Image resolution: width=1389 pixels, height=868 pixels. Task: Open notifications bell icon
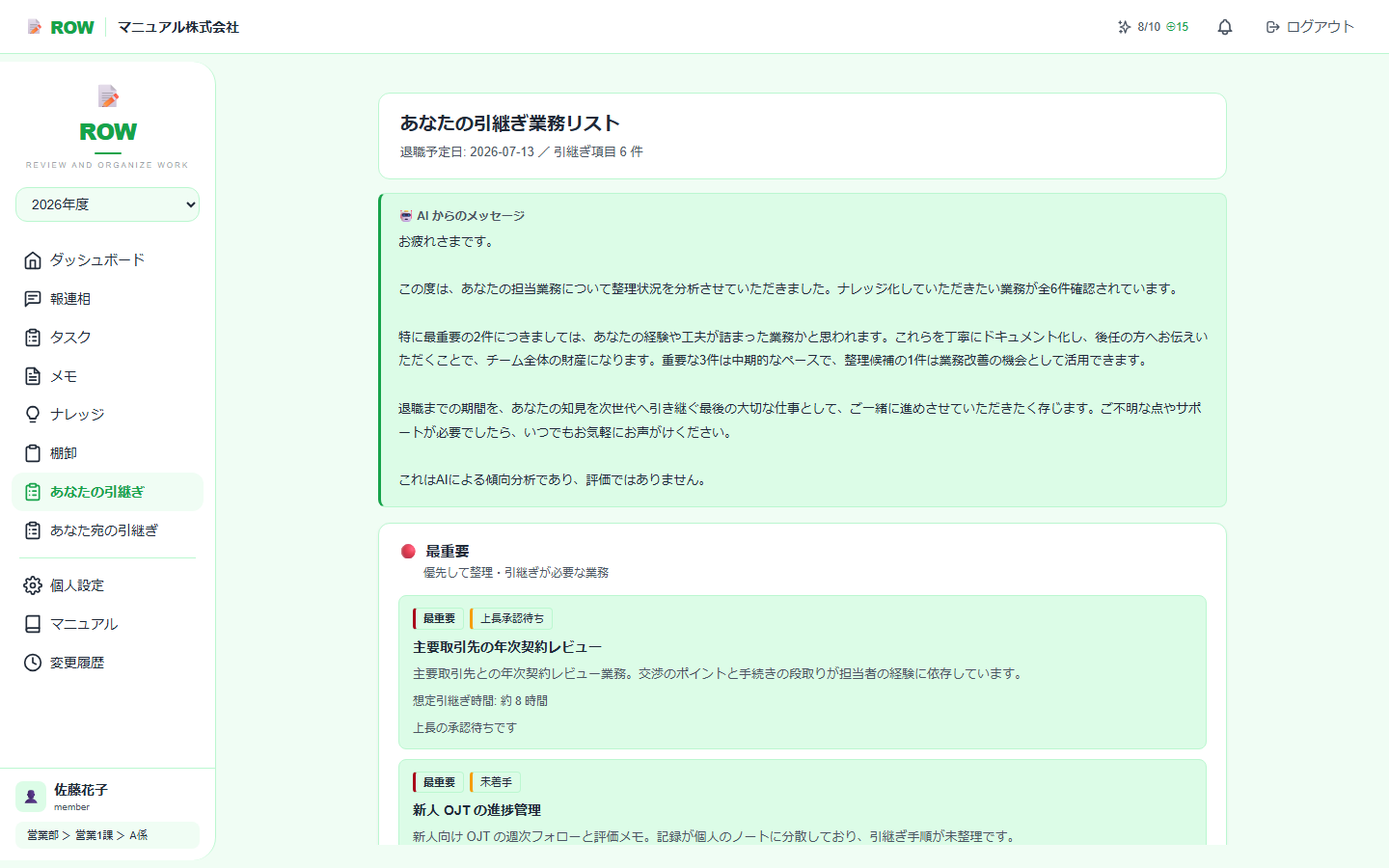pyautogui.click(x=1225, y=27)
